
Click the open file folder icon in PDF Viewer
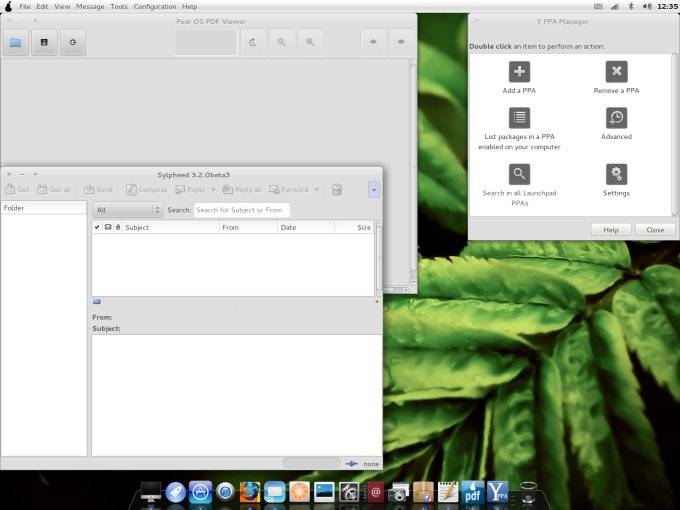tap(16, 42)
